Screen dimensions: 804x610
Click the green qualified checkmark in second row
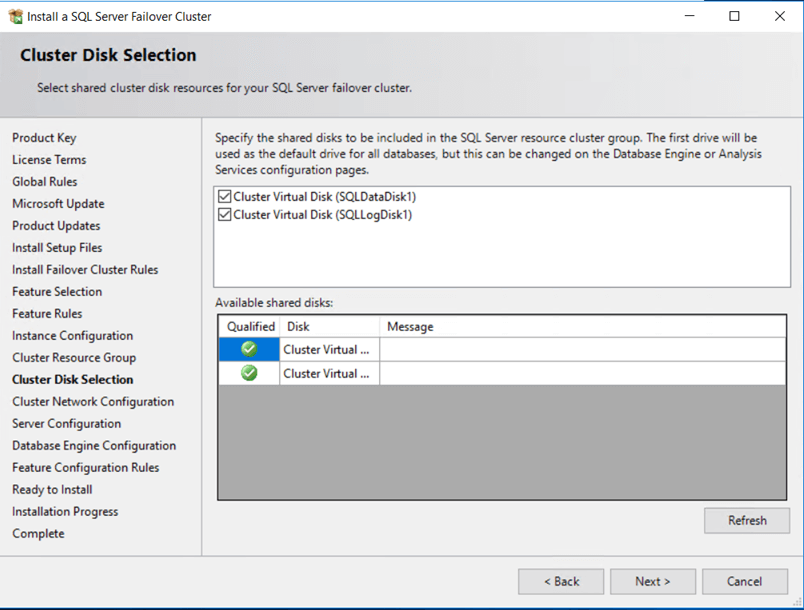click(x=249, y=373)
